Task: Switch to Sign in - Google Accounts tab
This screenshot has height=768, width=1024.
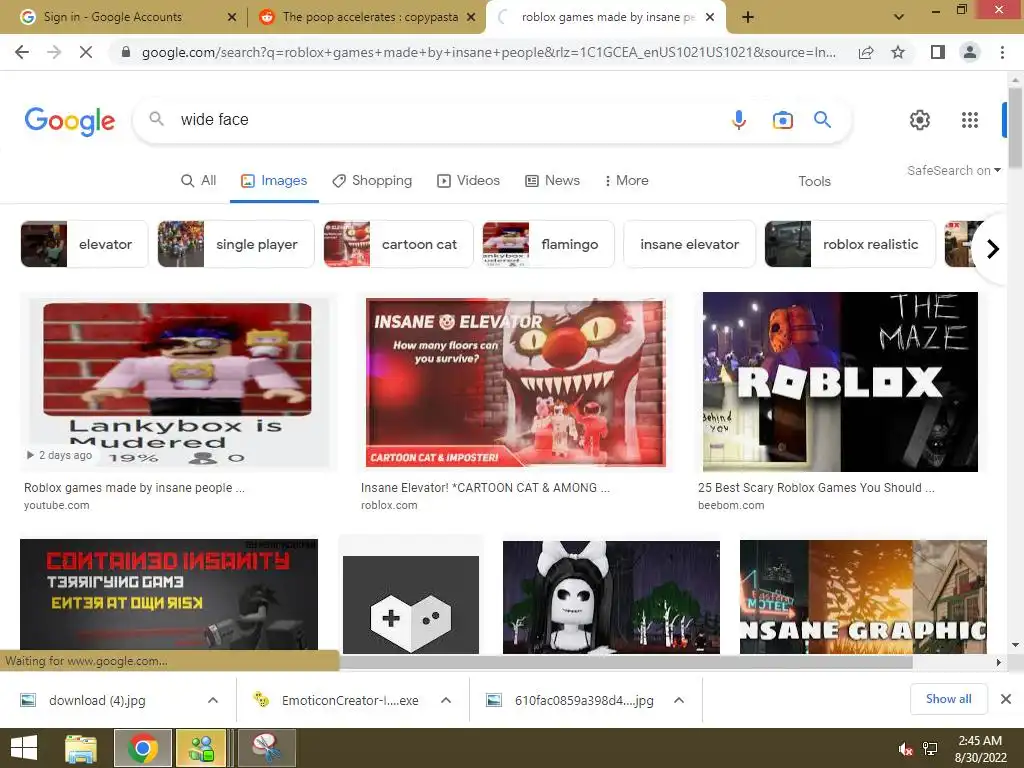Action: click(x=112, y=17)
